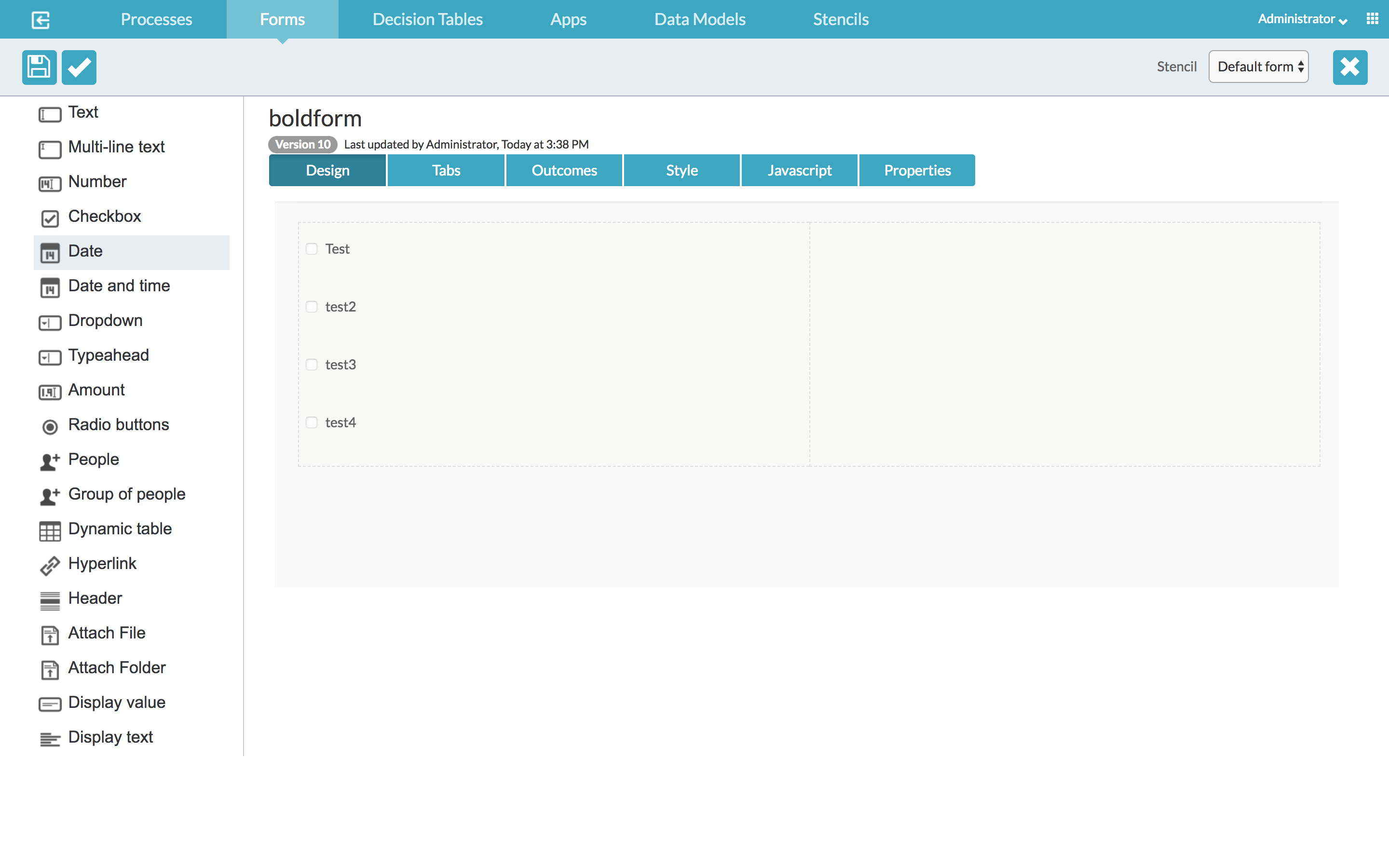The image size is (1389, 868).
Task: Click the last updated by Administrator text
Action: coord(466,144)
